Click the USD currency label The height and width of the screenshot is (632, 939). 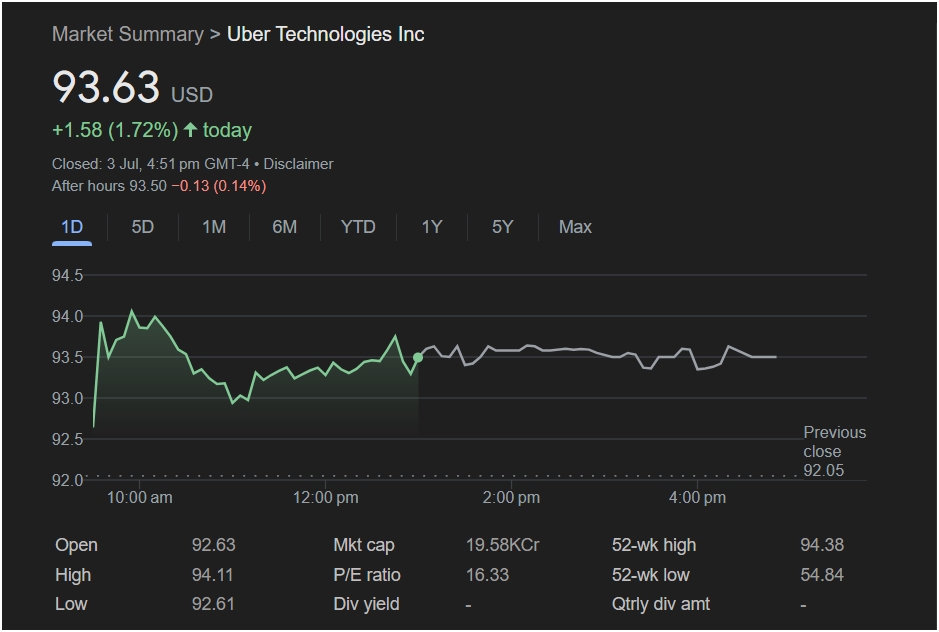pyautogui.click(x=192, y=95)
